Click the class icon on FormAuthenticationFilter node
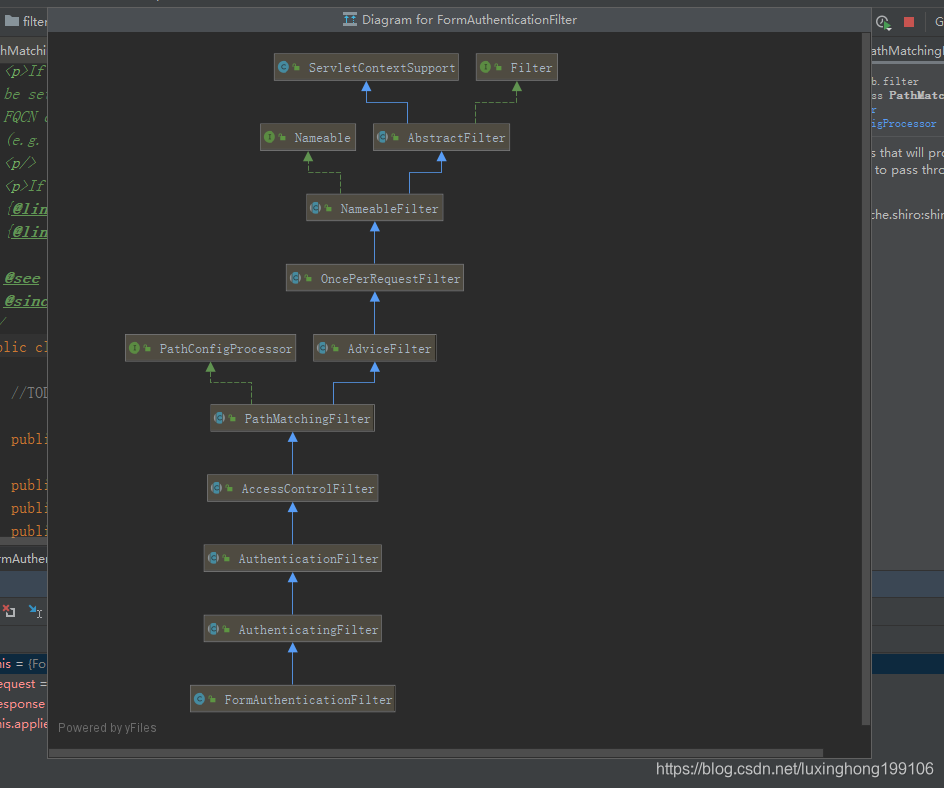944x788 pixels. coord(199,699)
